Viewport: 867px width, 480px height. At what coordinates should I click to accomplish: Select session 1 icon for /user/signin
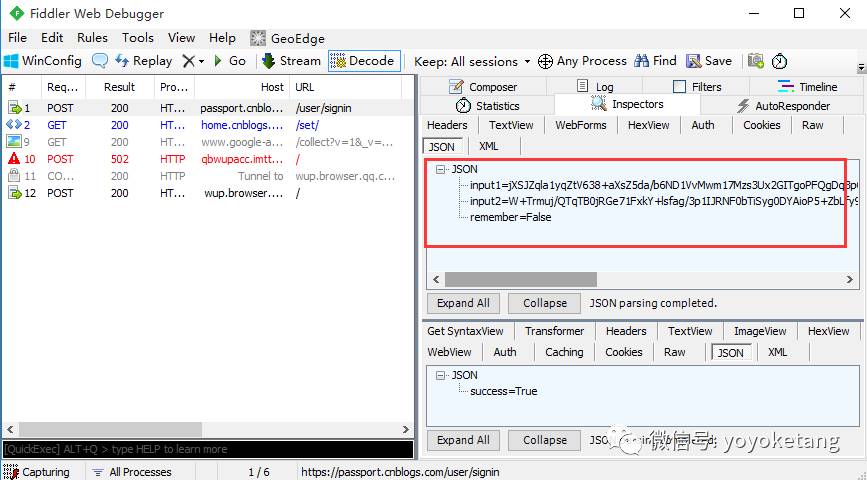(x=14, y=108)
